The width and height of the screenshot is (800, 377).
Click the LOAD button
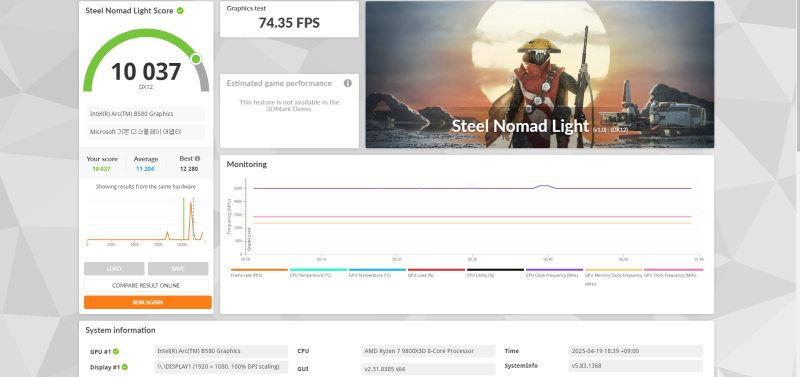(x=114, y=269)
